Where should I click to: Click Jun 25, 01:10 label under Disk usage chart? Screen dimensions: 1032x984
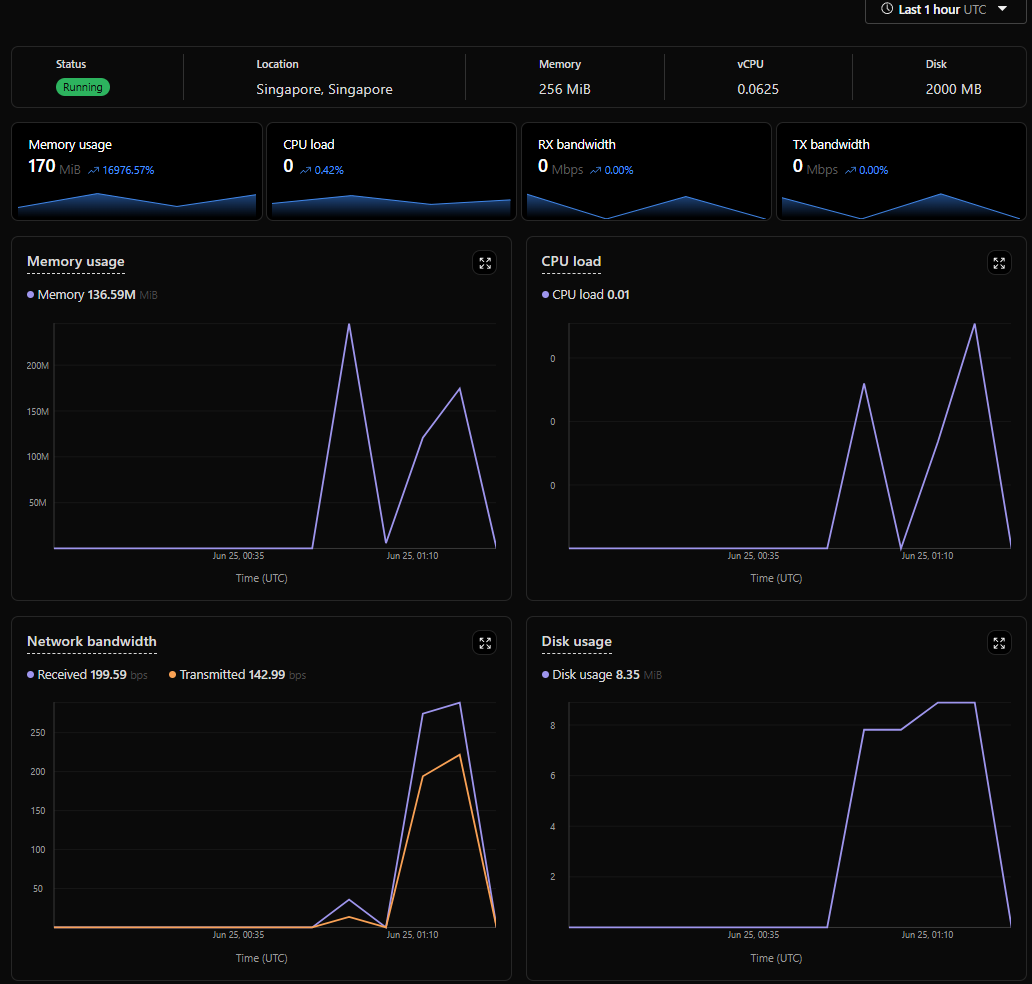pyautogui.click(x=927, y=935)
